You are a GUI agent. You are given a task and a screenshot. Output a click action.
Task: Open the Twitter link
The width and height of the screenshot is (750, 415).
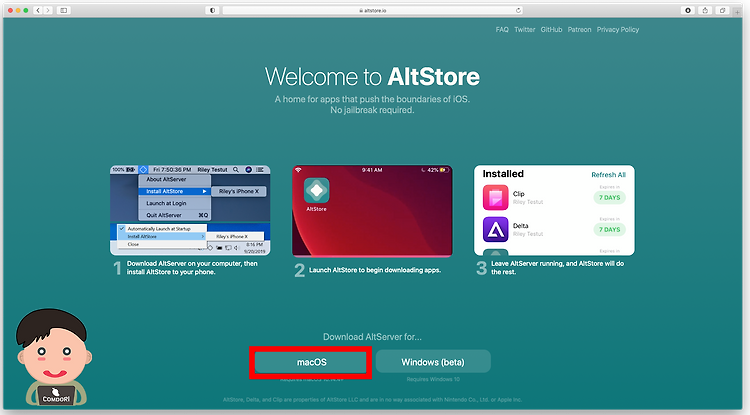[525, 30]
